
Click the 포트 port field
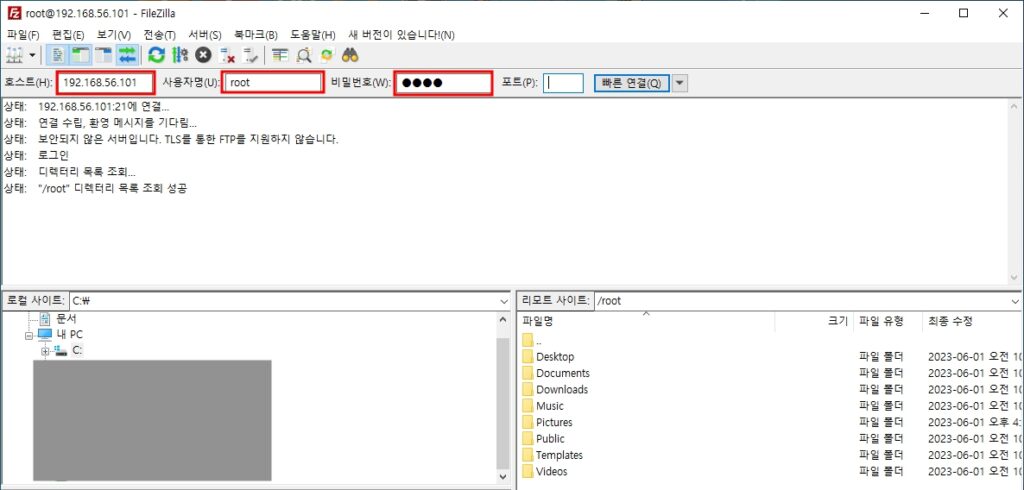(x=564, y=83)
